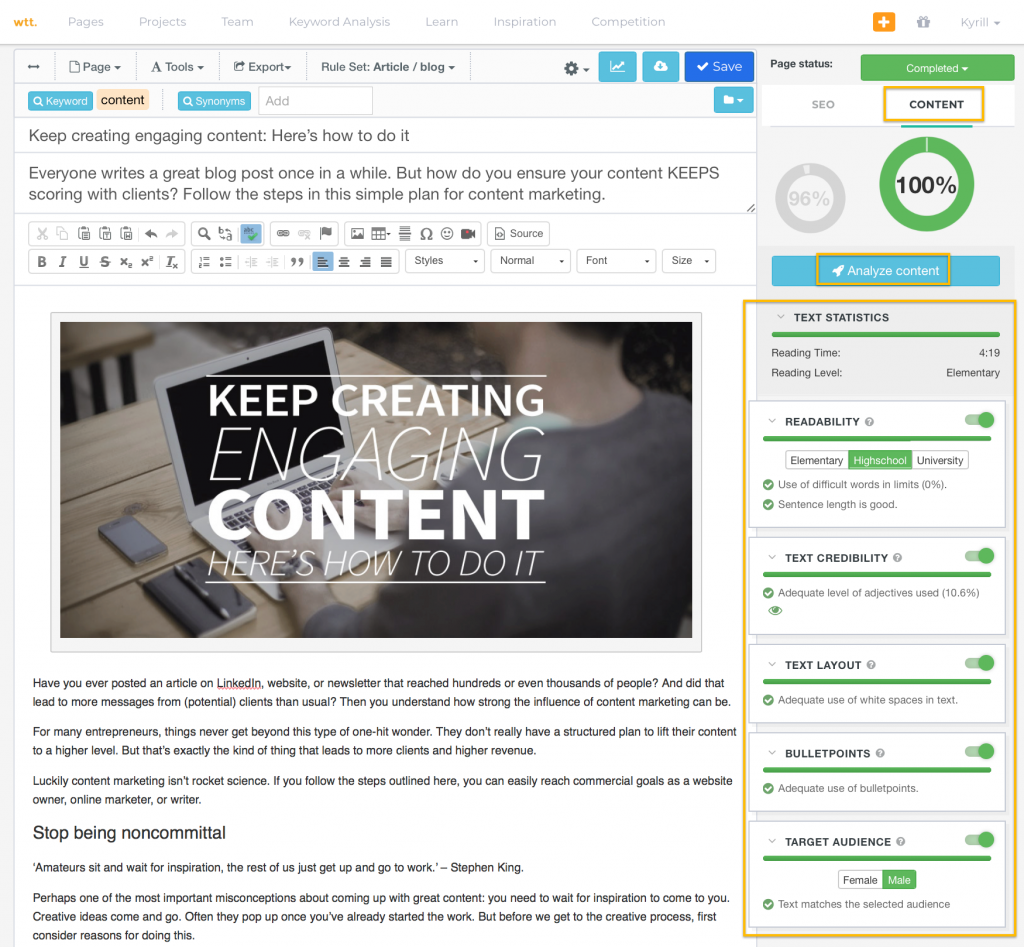The height and width of the screenshot is (947, 1024).
Task: Go to the Projects menu
Action: (163, 22)
